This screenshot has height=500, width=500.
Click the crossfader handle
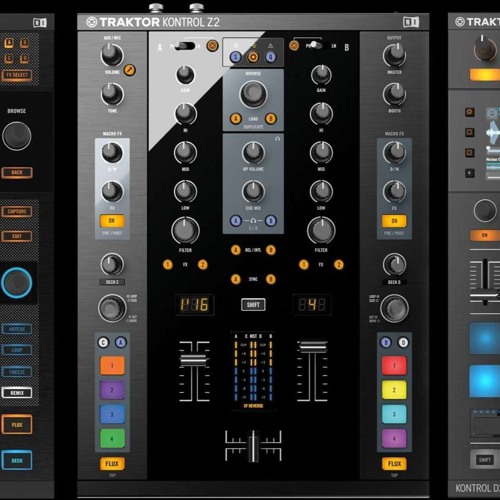(x=253, y=446)
